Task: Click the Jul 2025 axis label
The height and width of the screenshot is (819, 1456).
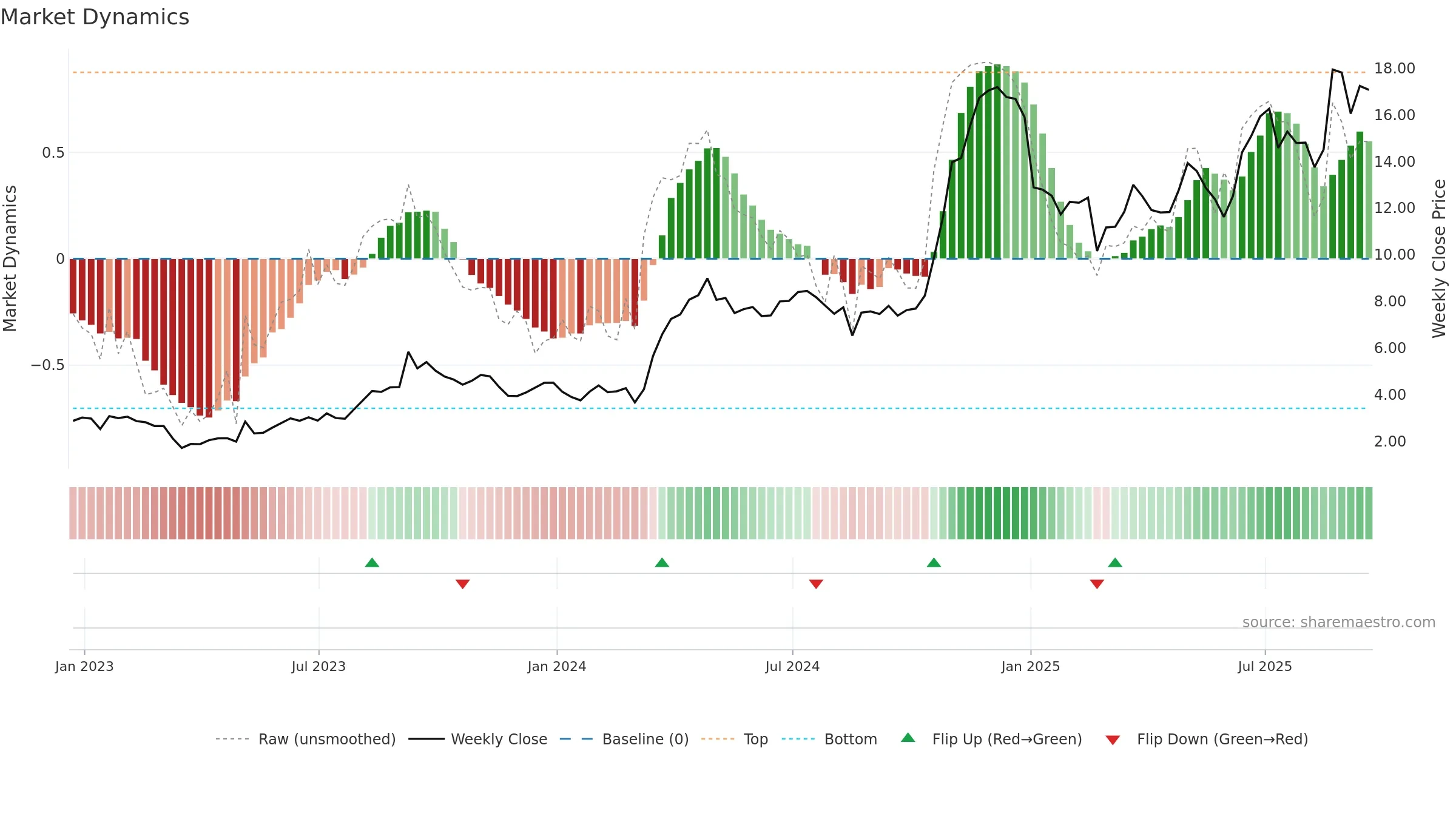Action: click(x=1265, y=666)
